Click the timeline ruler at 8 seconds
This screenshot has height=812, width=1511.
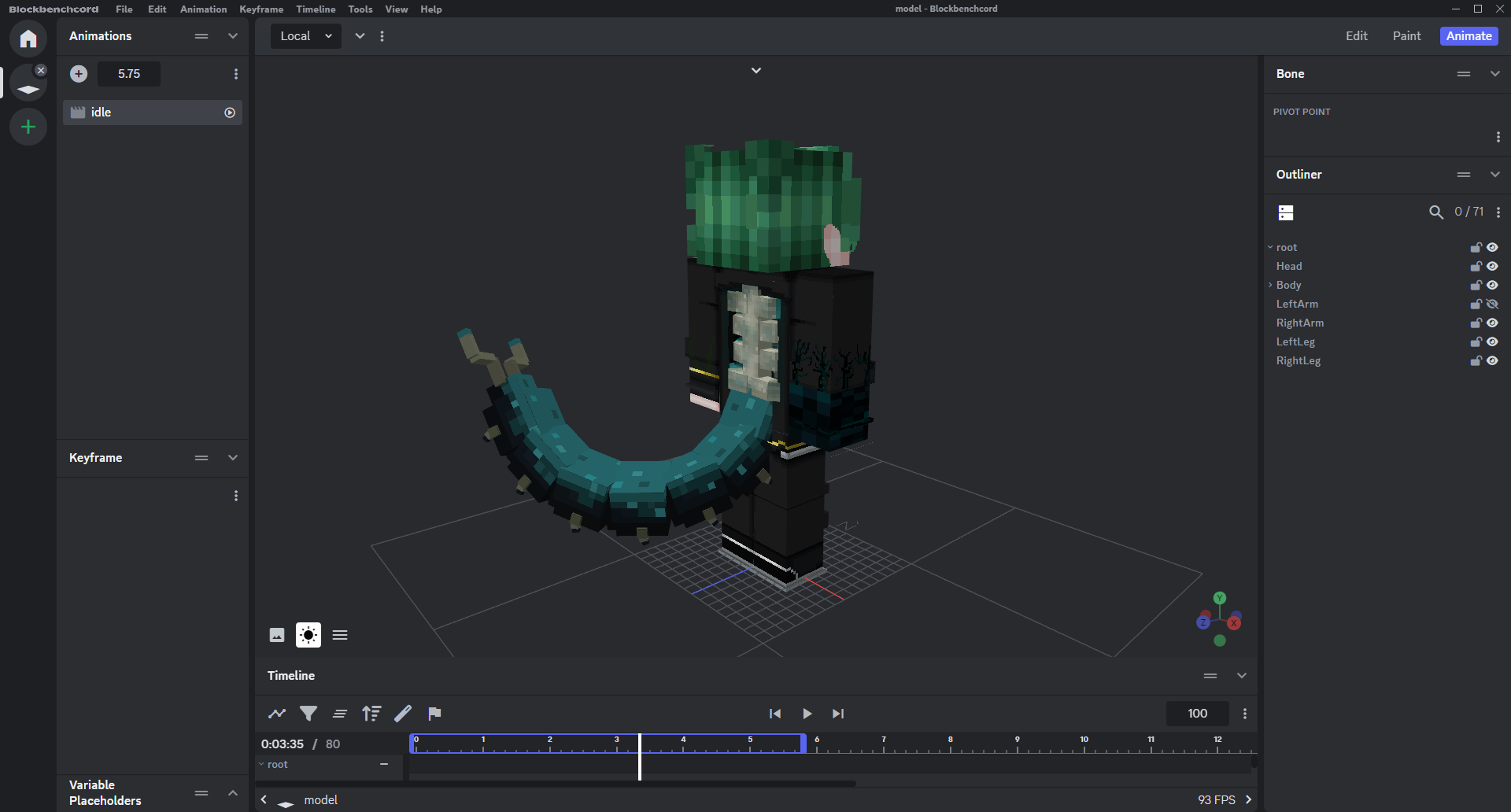(950, 744)
